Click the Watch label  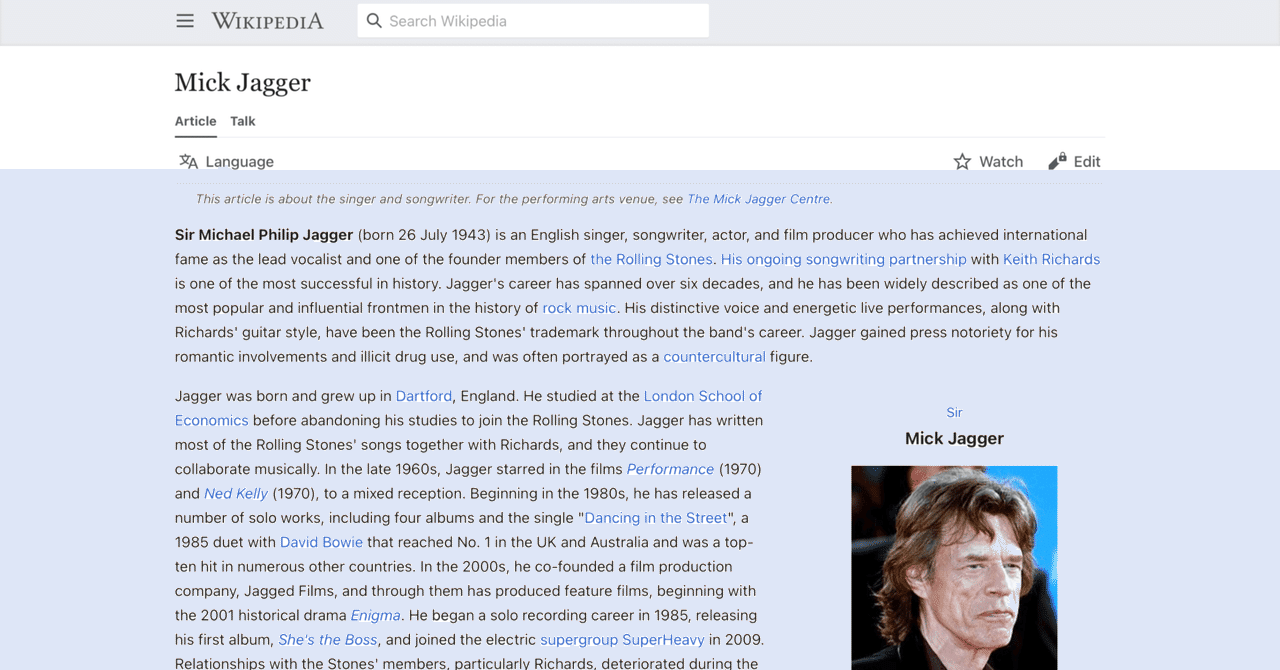[1001, 161]
